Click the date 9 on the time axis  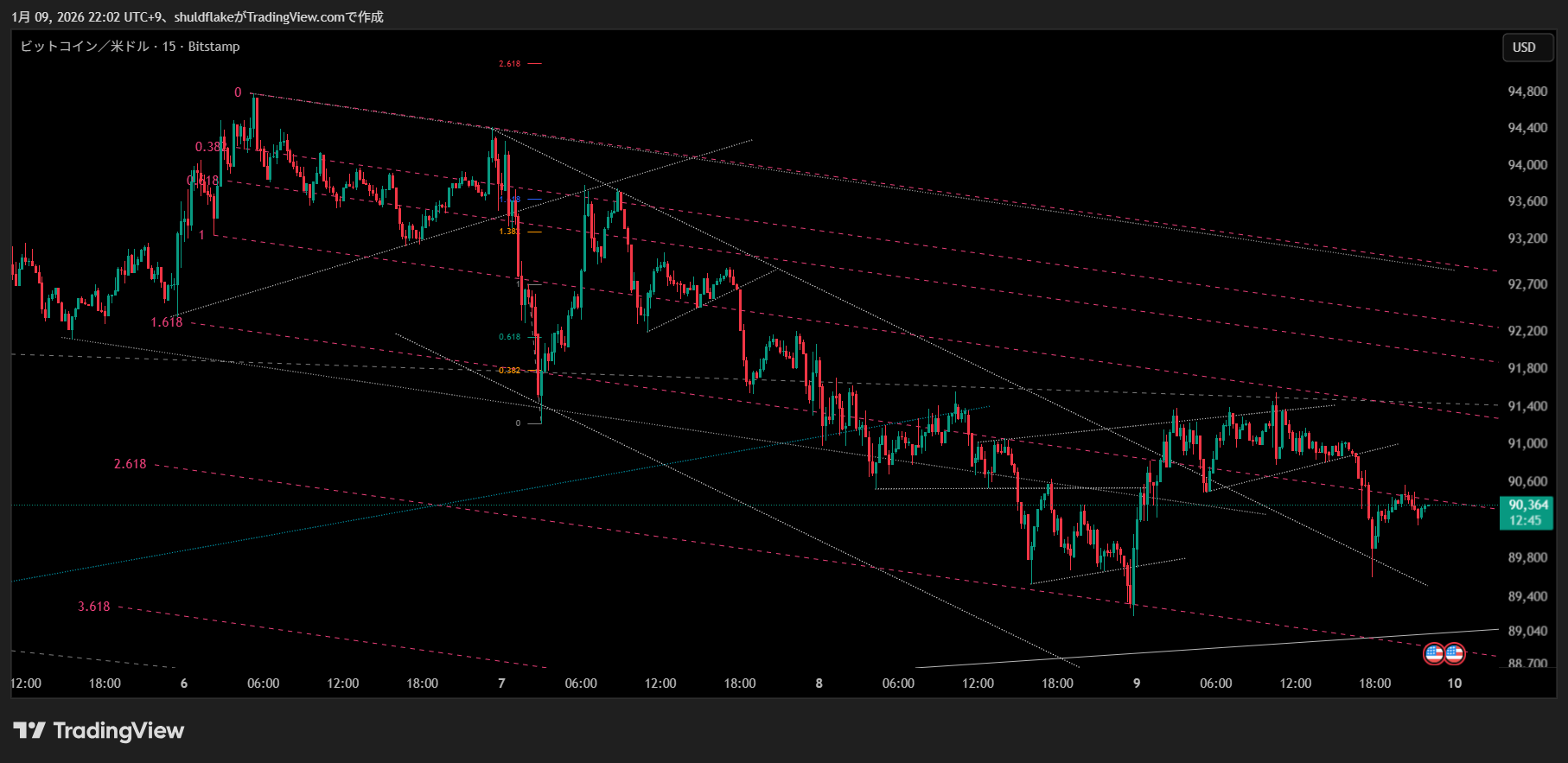click(x=1137, y=684)
